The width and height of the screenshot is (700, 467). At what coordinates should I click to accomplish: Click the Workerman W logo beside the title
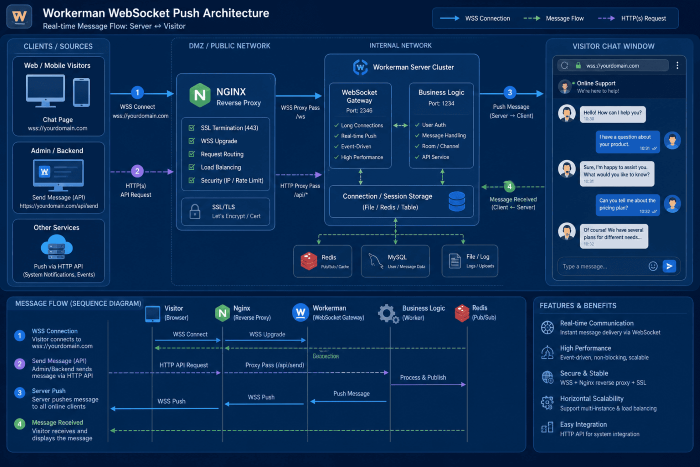(19, 17)
